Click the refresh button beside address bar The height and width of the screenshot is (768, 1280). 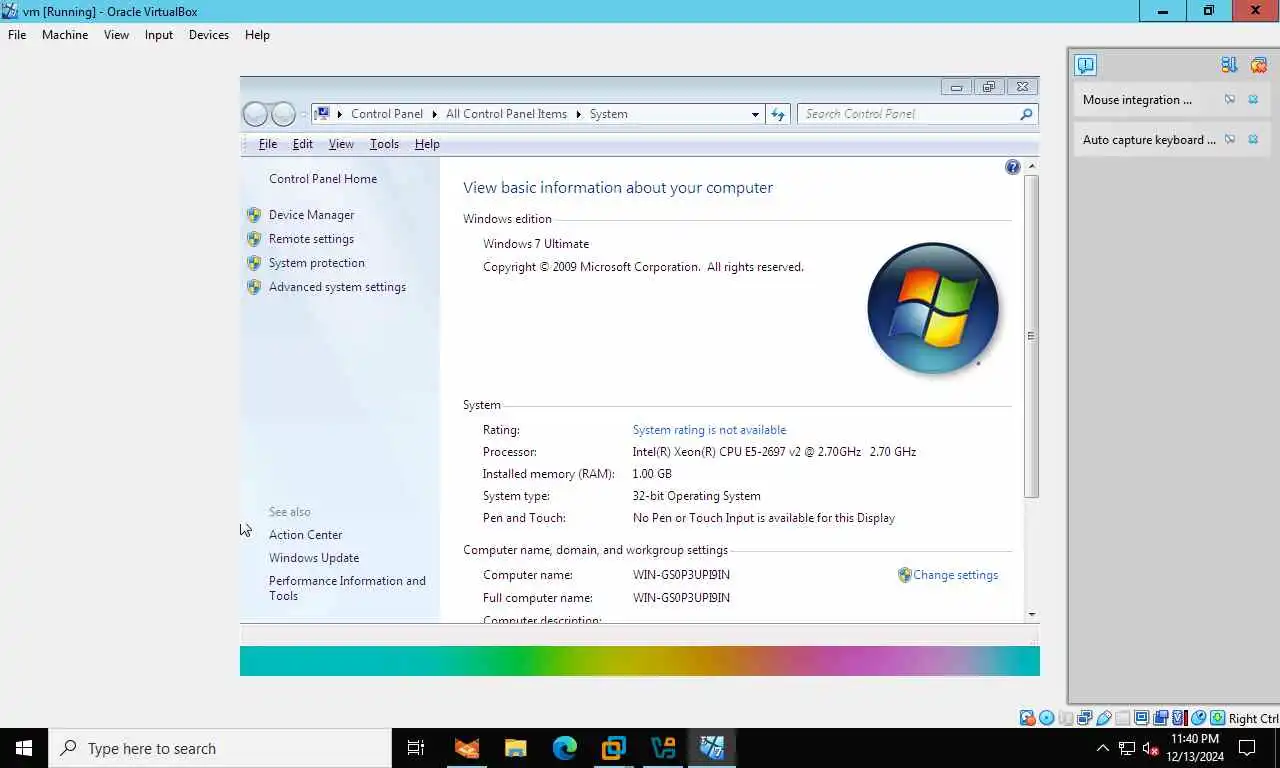tap(778, 114)
